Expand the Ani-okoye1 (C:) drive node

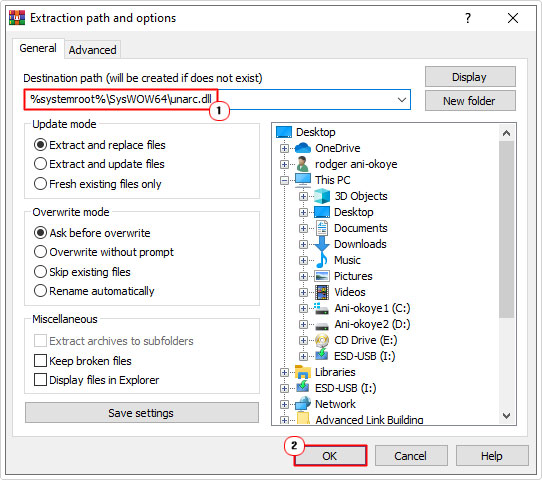pyautogui.click(x=303, y=308)
